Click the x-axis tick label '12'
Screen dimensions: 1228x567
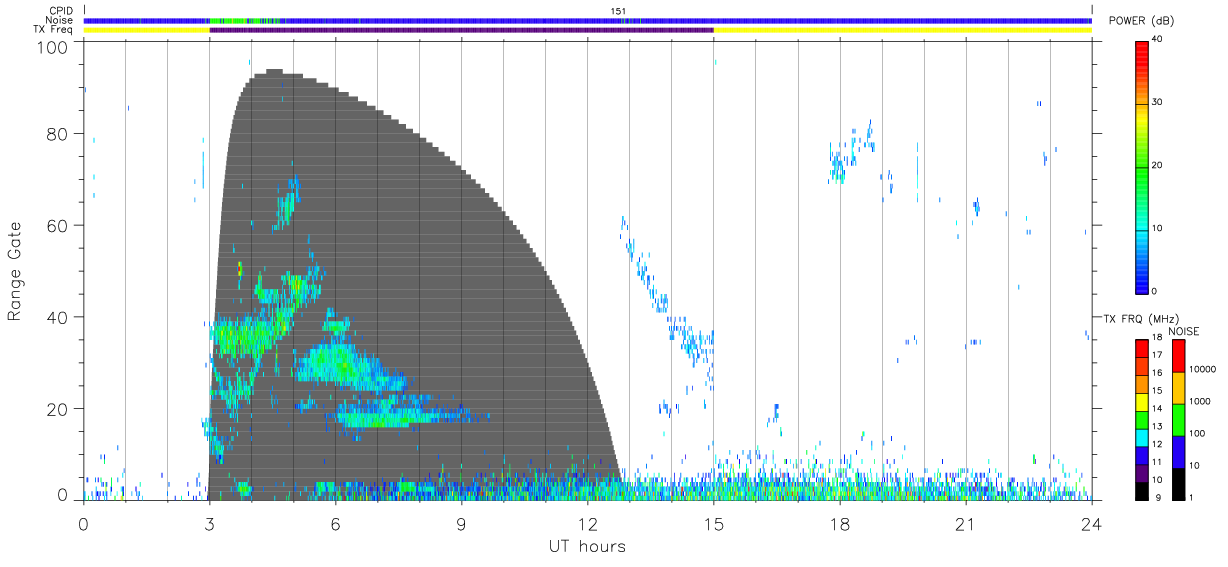(x=587, y=524)
